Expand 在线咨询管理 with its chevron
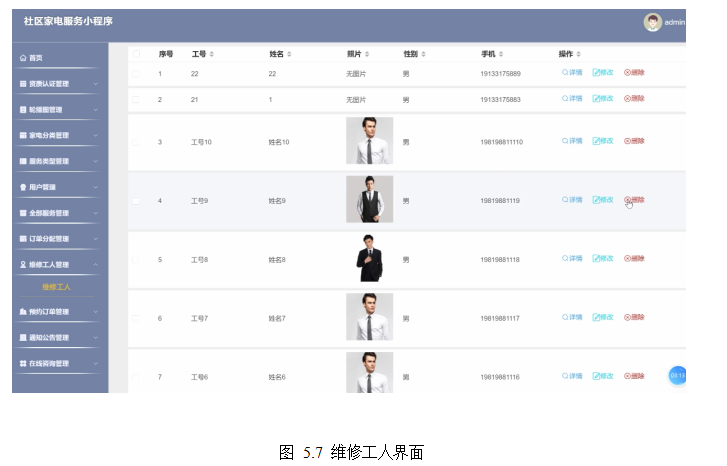The image size is (727, 466). pyautogui.click(x=96, y=364)
